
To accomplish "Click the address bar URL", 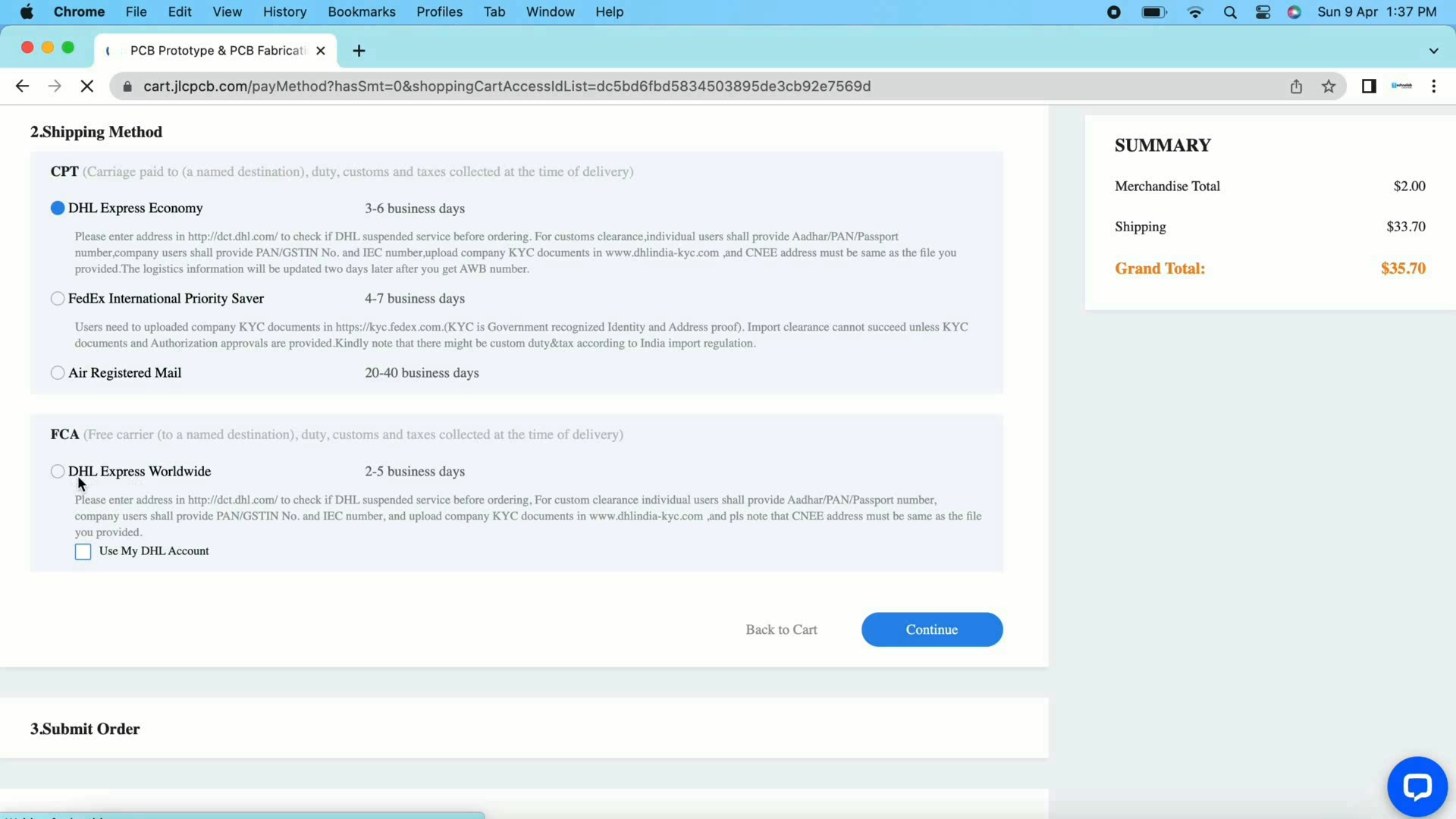I will (x=507, y=86).
